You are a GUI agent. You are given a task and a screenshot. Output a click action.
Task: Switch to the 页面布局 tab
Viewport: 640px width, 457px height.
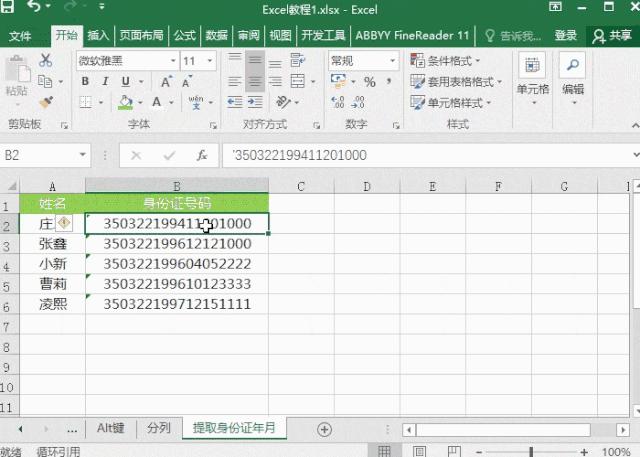tap(141, 35)
